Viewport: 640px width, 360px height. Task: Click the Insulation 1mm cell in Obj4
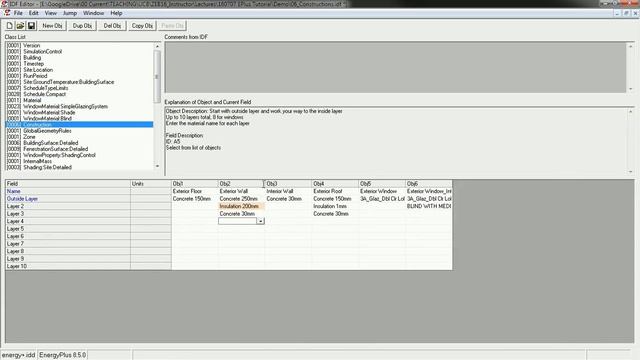(335, 206)
